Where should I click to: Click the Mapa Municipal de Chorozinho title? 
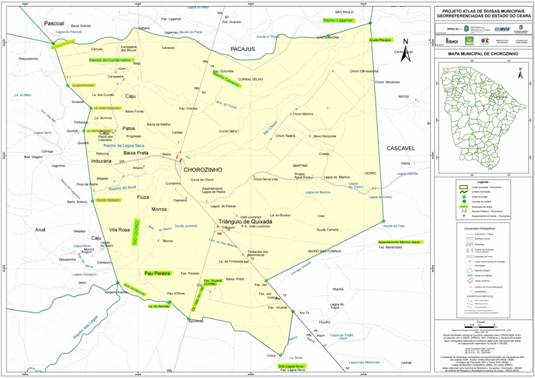click(x=484, y=54)
